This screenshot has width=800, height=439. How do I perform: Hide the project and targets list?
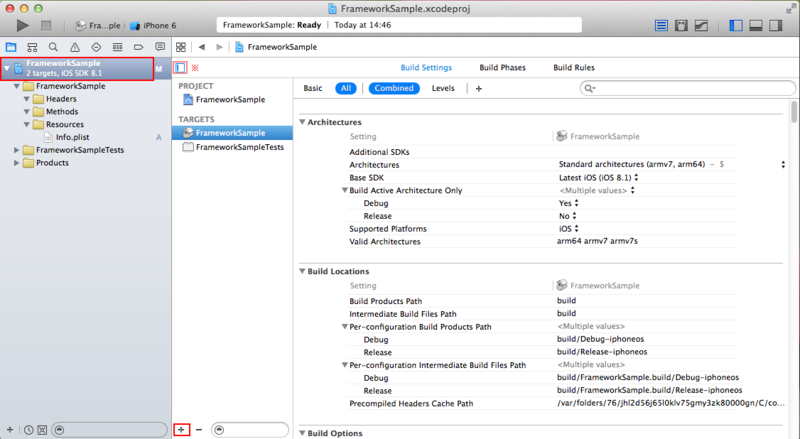coord(180,67)
